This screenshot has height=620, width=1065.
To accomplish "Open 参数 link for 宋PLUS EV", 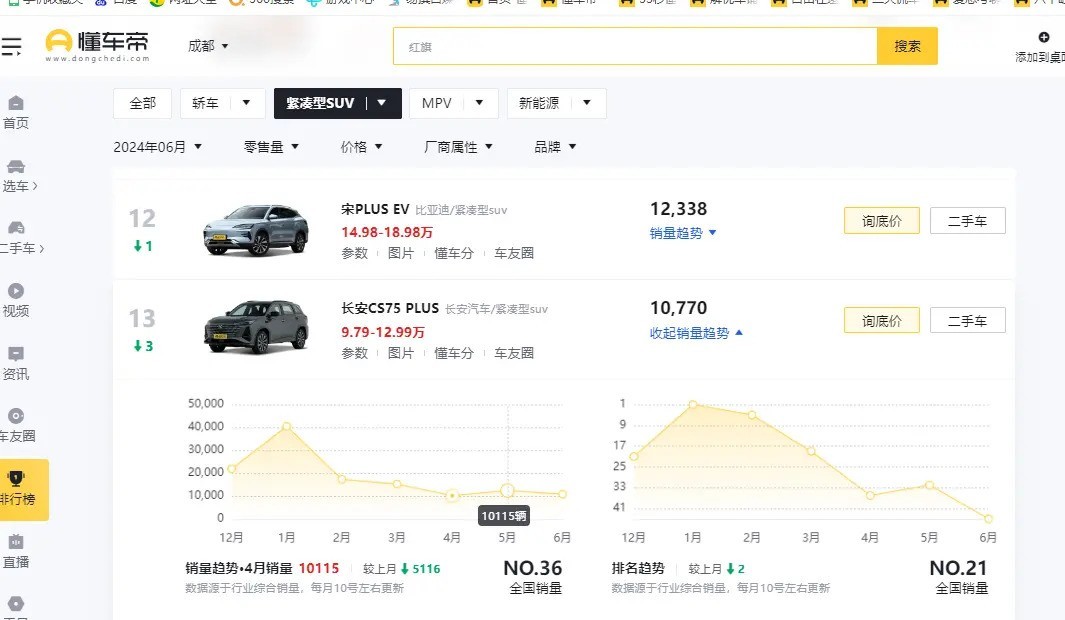I will click(355, 253).
